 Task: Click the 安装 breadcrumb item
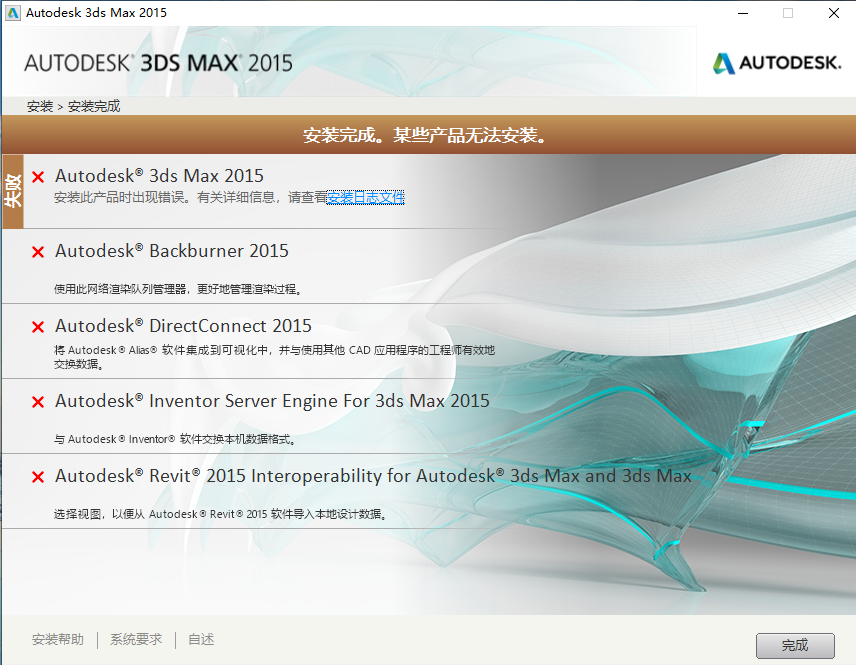(x=40, y=106)
